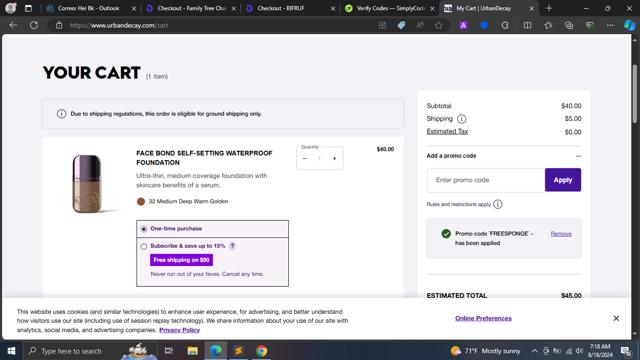640x360 pixels.
Task: Open notification center icon
Action: 626,351
